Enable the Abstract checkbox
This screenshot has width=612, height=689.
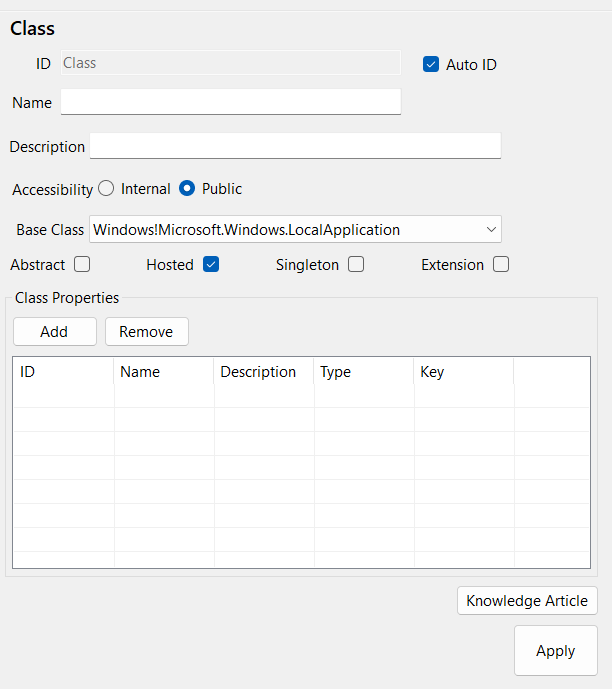point(82,265)
